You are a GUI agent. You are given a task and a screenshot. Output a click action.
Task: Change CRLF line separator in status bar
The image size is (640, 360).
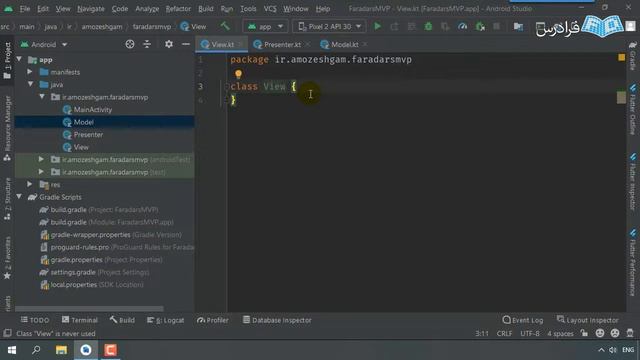pos(504,333)
